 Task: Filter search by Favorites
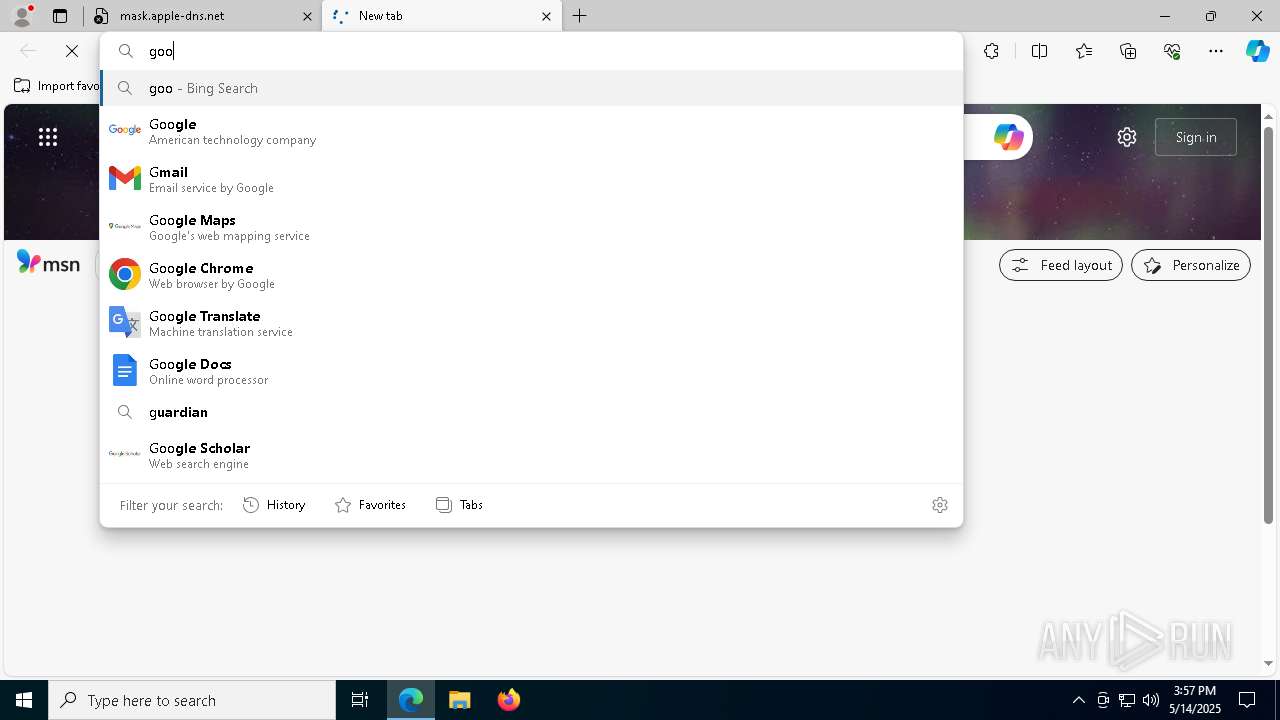370,505
